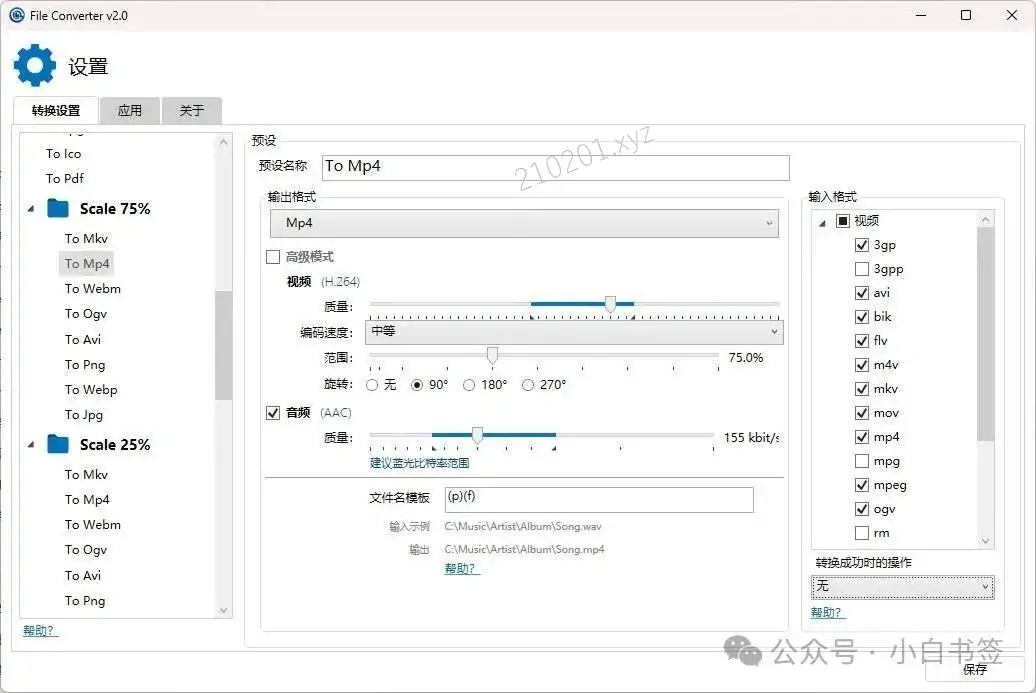
Task: Check the rm input format
Action: pyautogui.click(x=862, y=532)
